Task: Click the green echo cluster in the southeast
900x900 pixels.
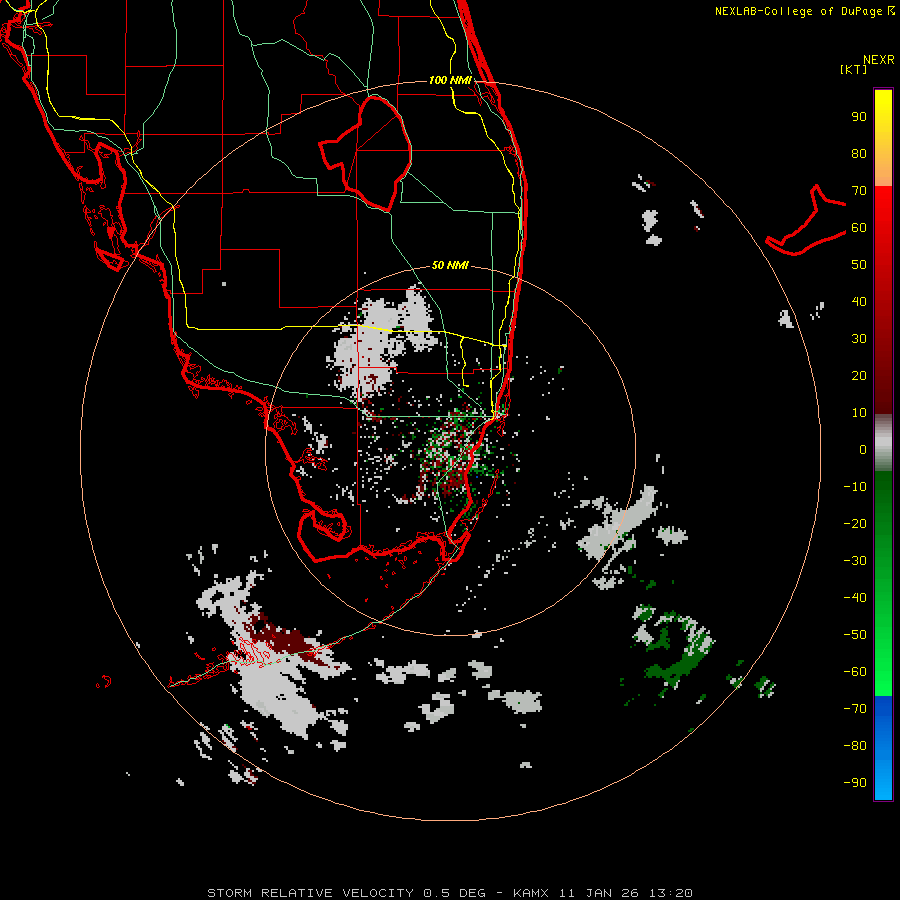Action: pyautogui.click(x=672, y=649)
